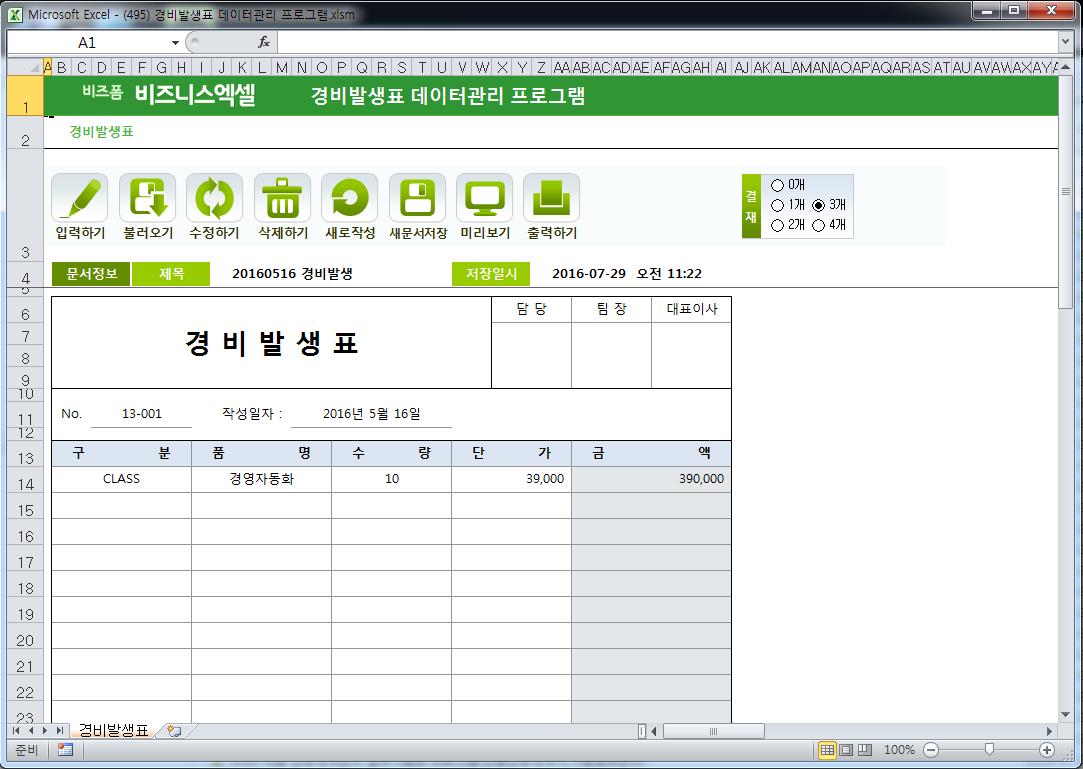The image size is (1083, 769).
Task: Choose the 4개 approval radio option
Action: point(819,225)
